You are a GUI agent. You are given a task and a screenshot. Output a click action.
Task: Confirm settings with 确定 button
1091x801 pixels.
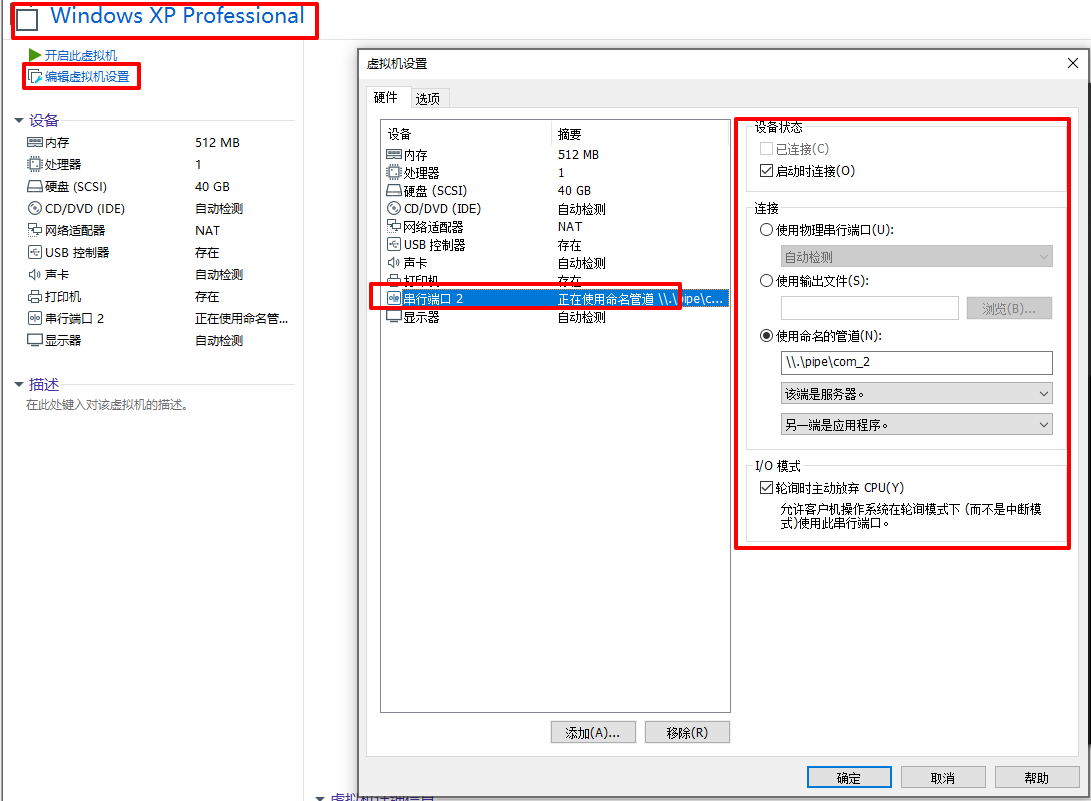pos(849,777)
